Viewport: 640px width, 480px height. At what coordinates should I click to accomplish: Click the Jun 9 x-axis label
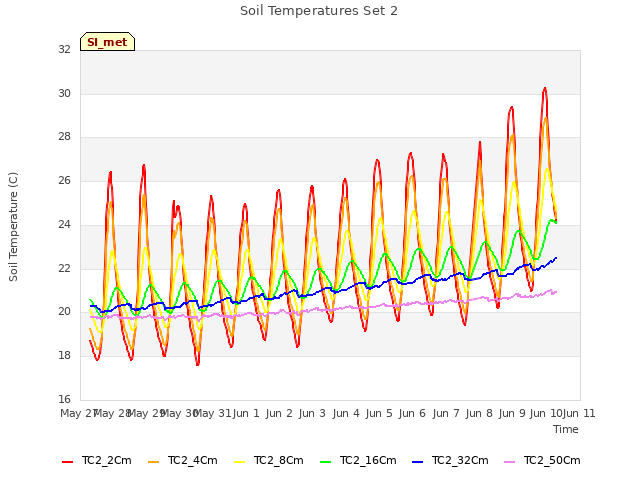pyautogui.click(x=512, y=413)
